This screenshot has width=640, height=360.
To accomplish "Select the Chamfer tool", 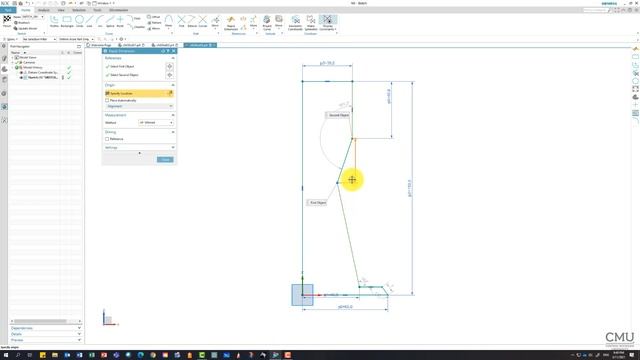I will coord(136,27).
